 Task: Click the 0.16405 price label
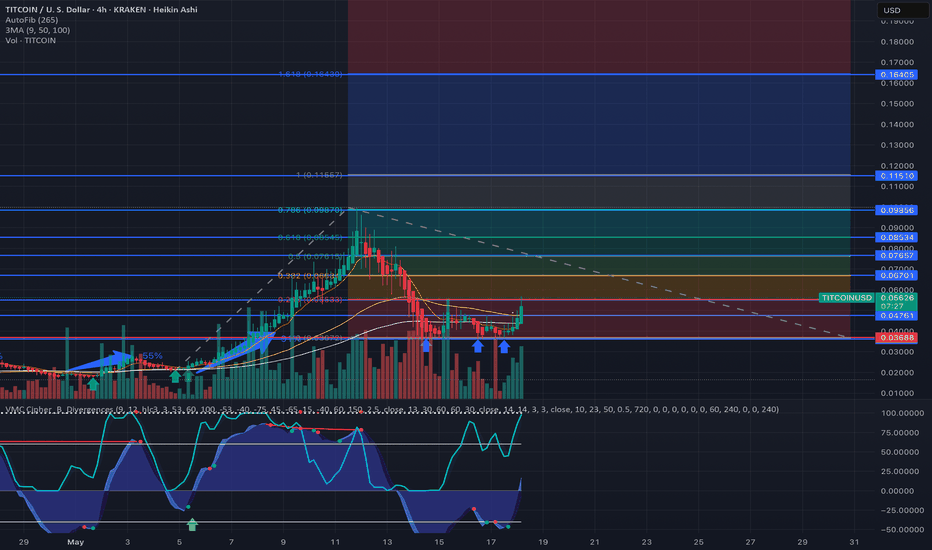(896, 75)
